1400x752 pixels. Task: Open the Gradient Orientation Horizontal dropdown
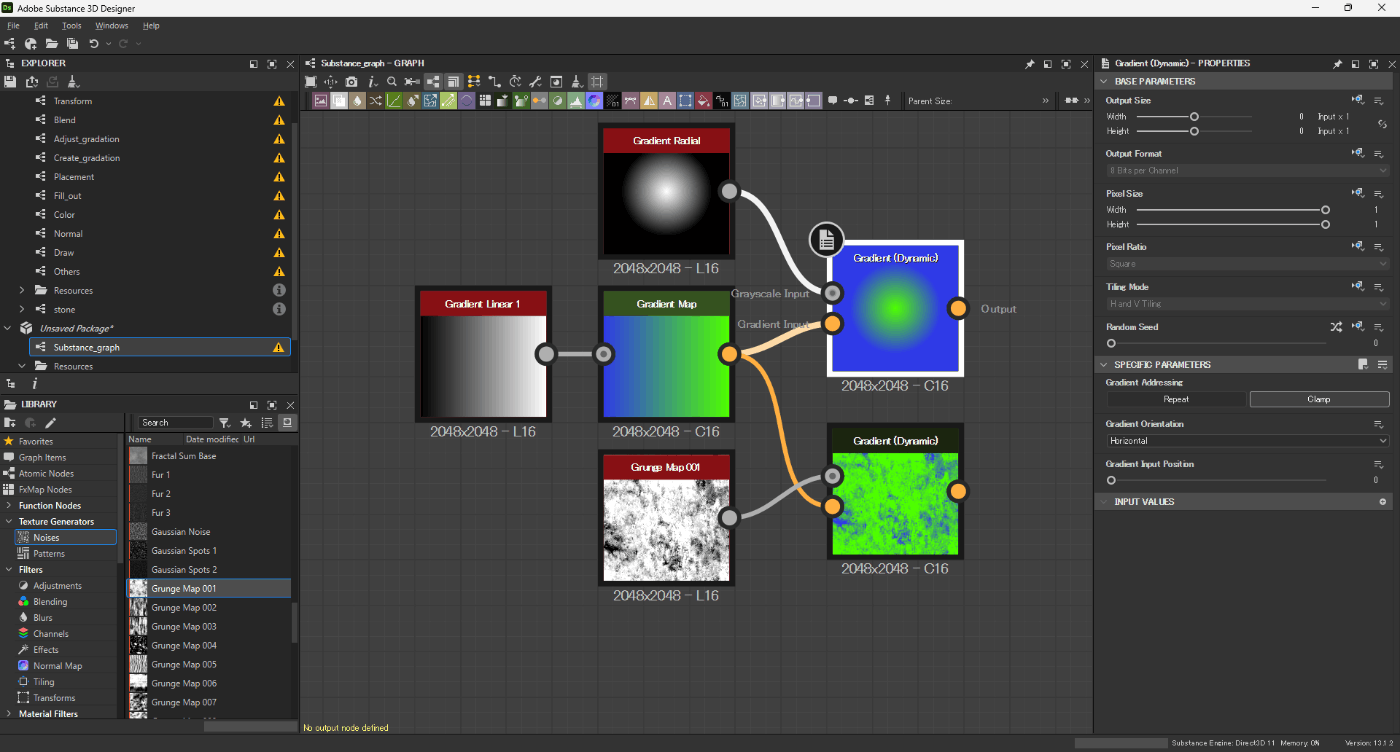click(x=1247, y=441)
